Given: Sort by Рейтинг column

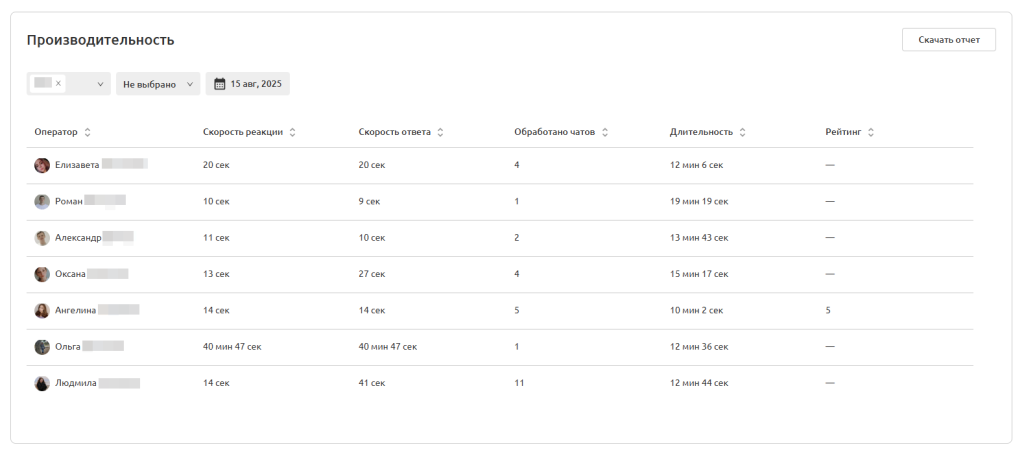Looking at the screenshot, I should (871, 132).
